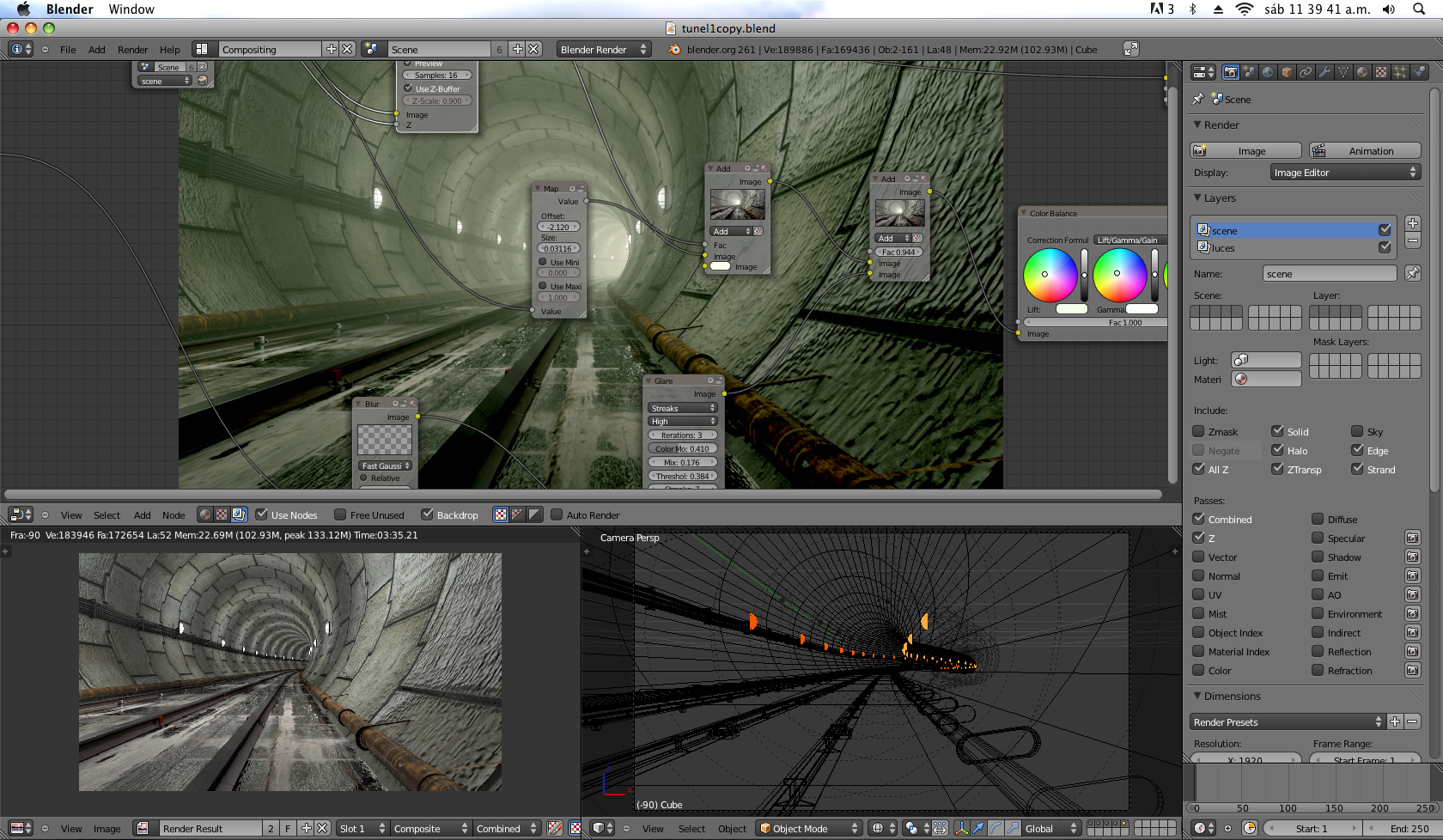Click the alpha backdrop channel icon
The height and width of the screenshot is (840, 1443).
click(x=534, y=514)
